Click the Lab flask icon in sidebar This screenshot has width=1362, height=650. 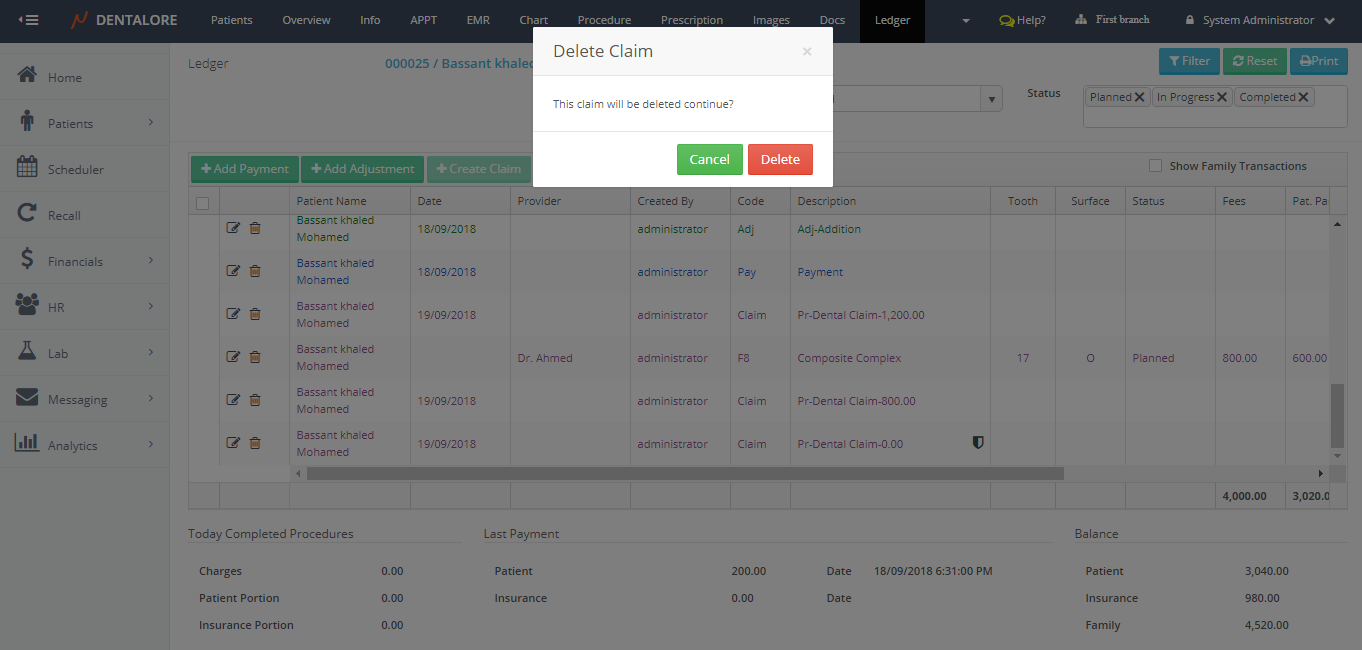(27, 352)
